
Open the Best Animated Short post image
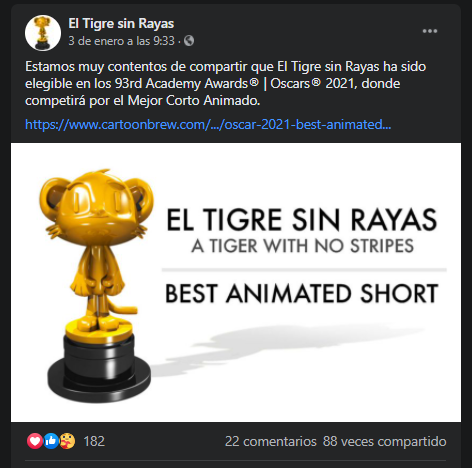(x=236, y=282)
